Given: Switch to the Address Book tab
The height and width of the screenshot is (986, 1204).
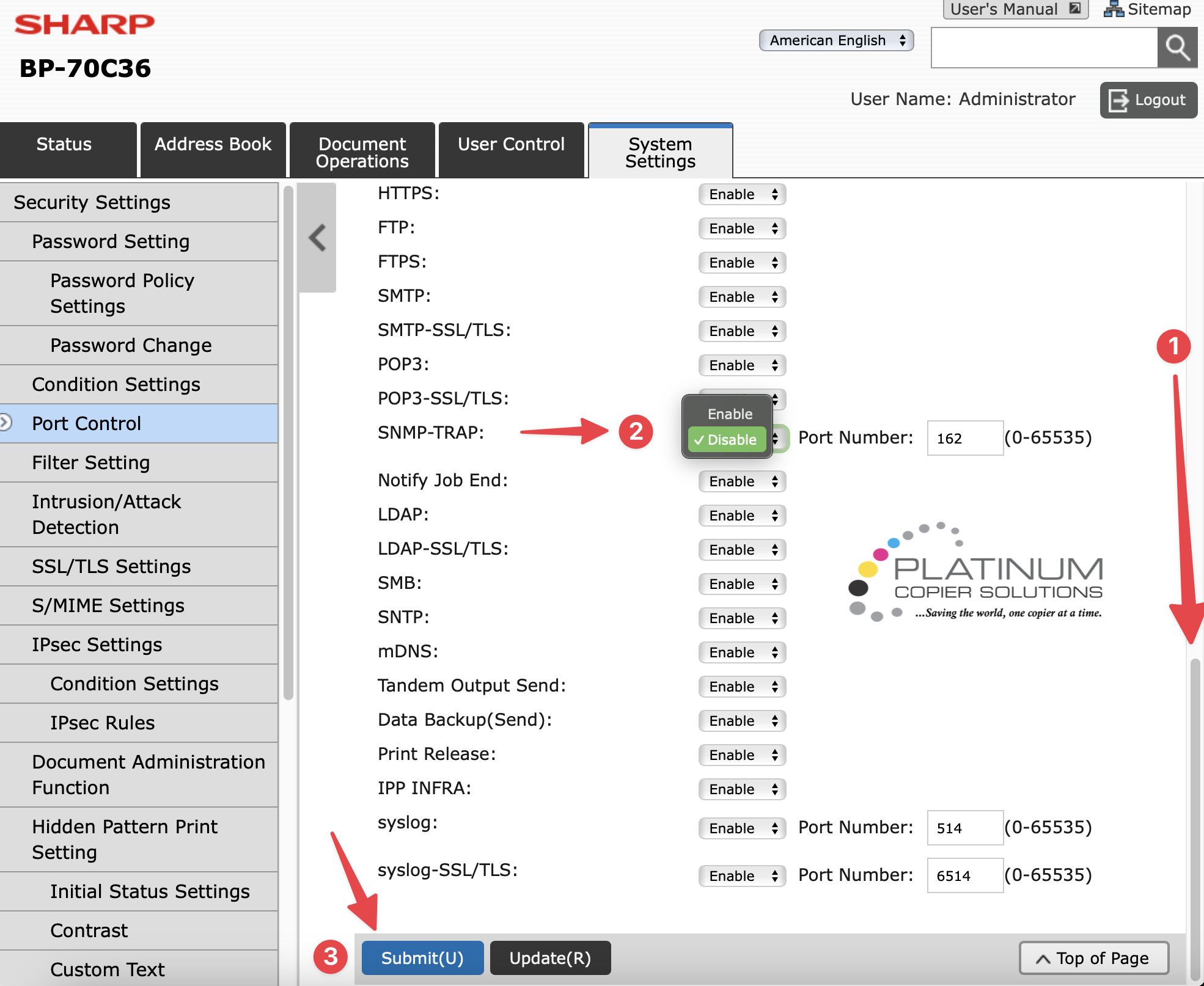Looking at the screenshot, I should pyautogui.click(x=213, y=145).
